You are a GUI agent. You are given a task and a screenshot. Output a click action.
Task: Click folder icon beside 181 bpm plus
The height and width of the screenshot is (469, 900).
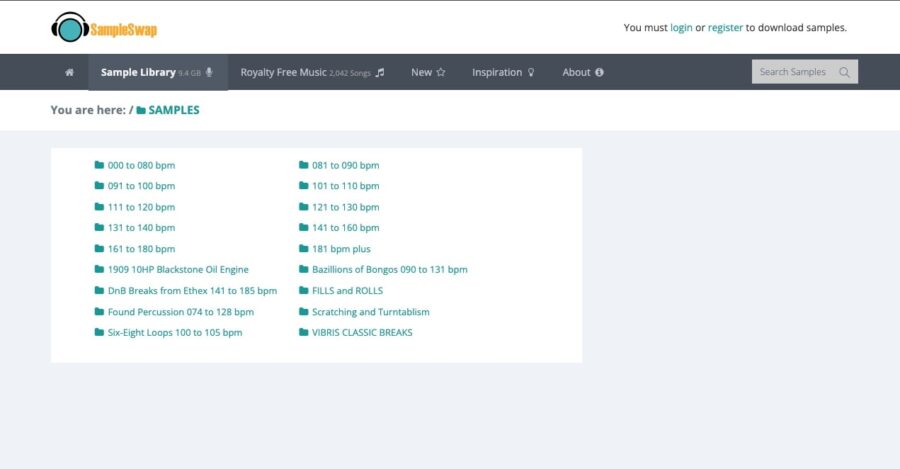304,249
